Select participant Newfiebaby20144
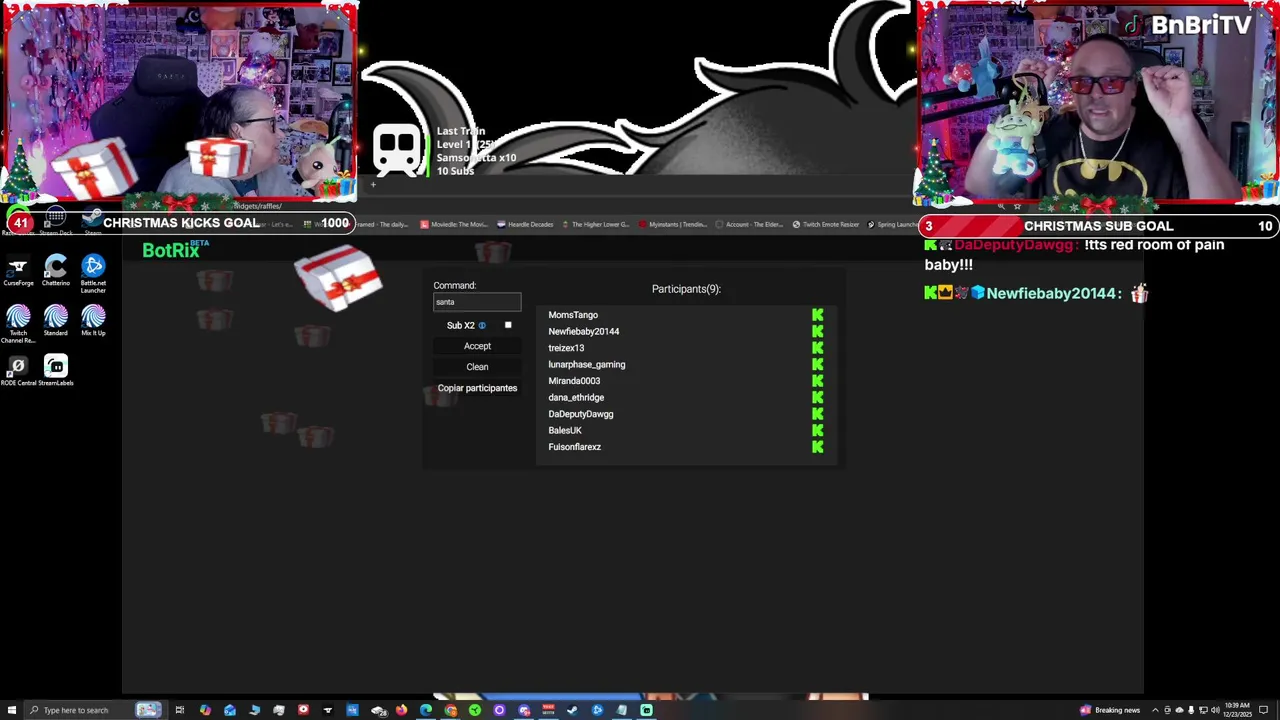The height and width of the screenshot is (720, 1280). click(584, 331)
